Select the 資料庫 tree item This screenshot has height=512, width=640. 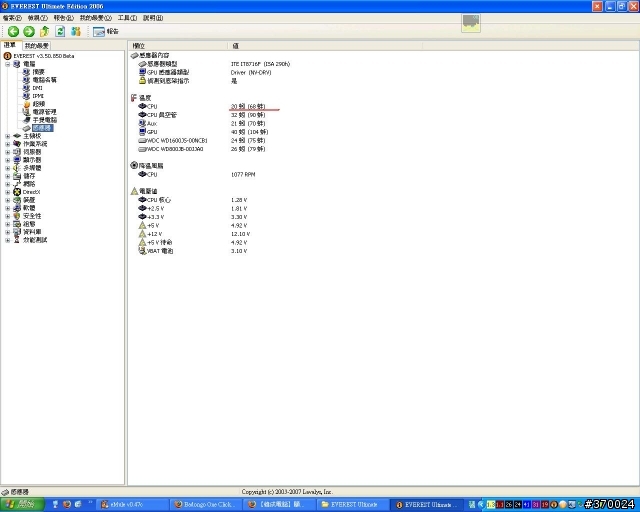click(32, 232)
